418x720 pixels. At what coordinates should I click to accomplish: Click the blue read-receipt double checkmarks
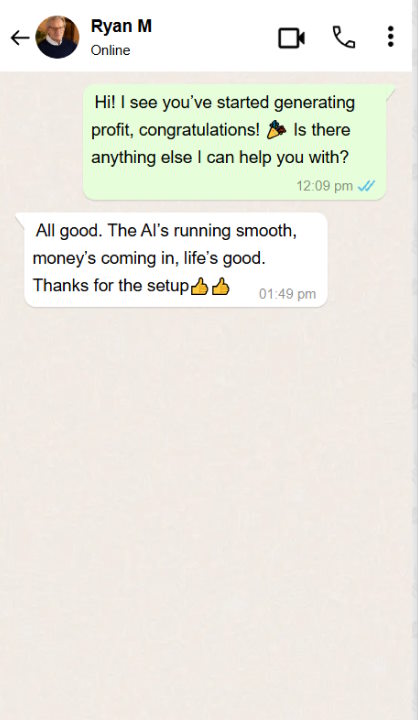coord(367,186)
